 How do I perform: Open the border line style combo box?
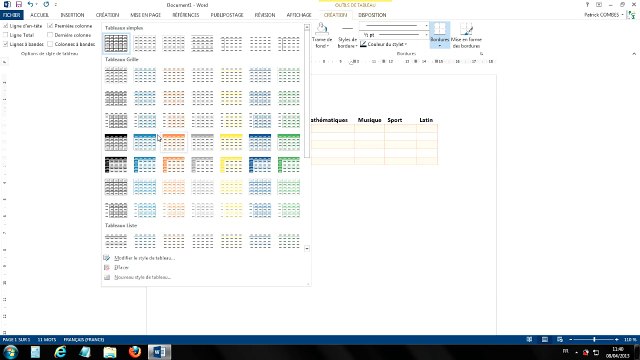click(x=394, y=26)
